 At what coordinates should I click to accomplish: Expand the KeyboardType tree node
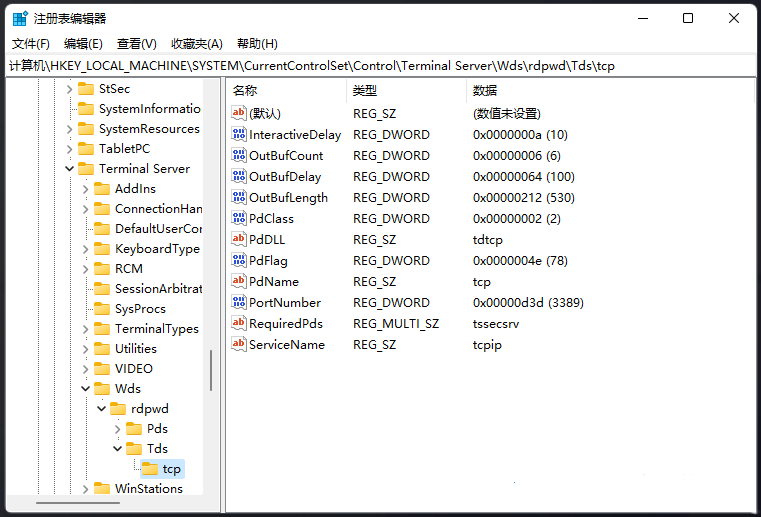(85, 249)
